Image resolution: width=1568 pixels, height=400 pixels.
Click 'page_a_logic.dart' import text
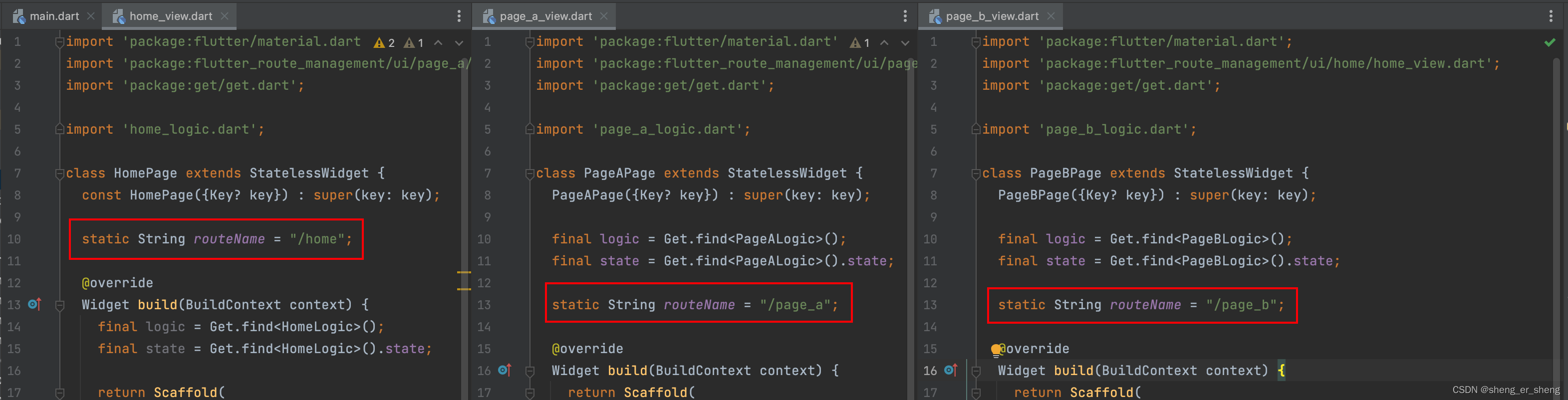(667, 130)
